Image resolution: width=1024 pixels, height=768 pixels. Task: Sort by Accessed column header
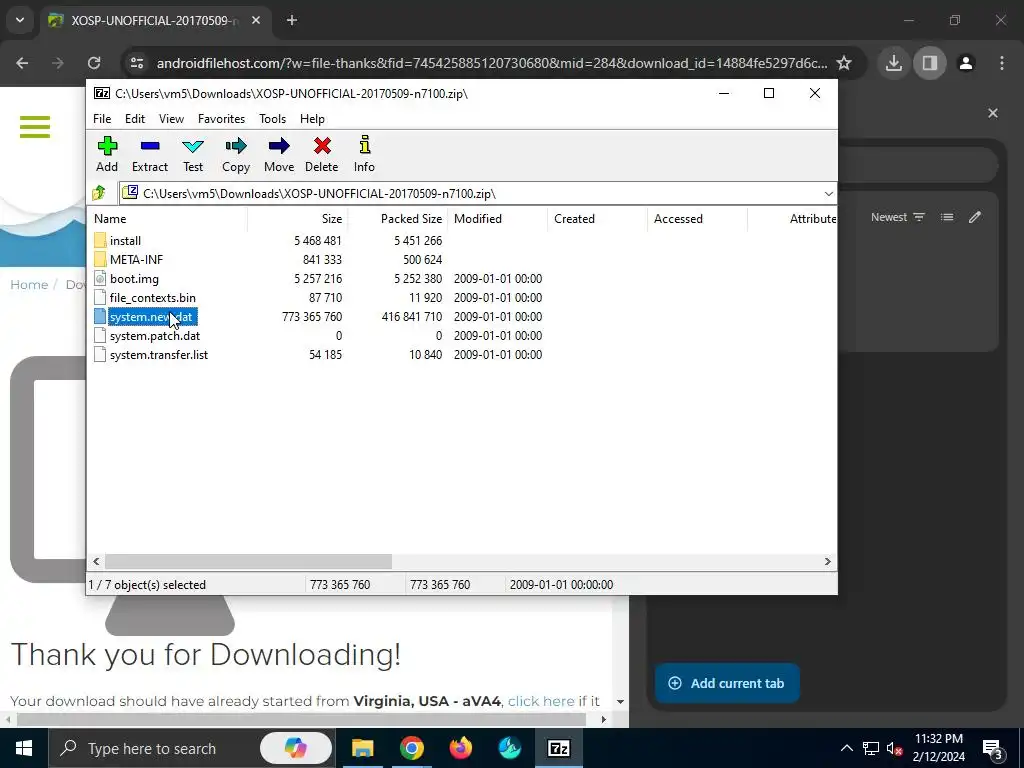pos(697,219)
